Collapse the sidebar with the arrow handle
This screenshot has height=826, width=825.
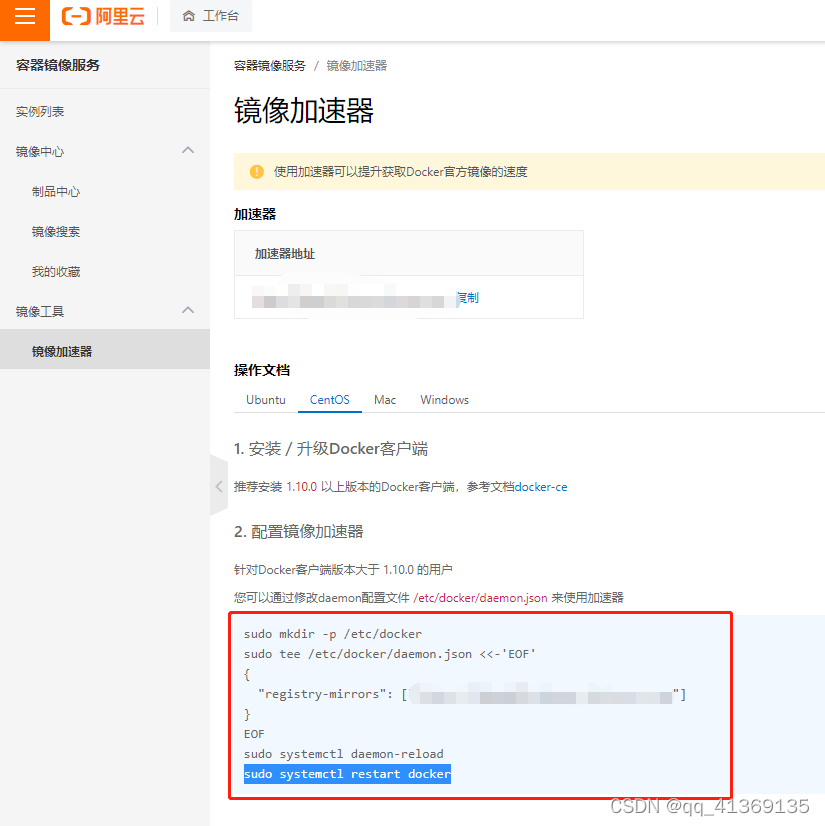pyautogui.click(x=219, y=486)
